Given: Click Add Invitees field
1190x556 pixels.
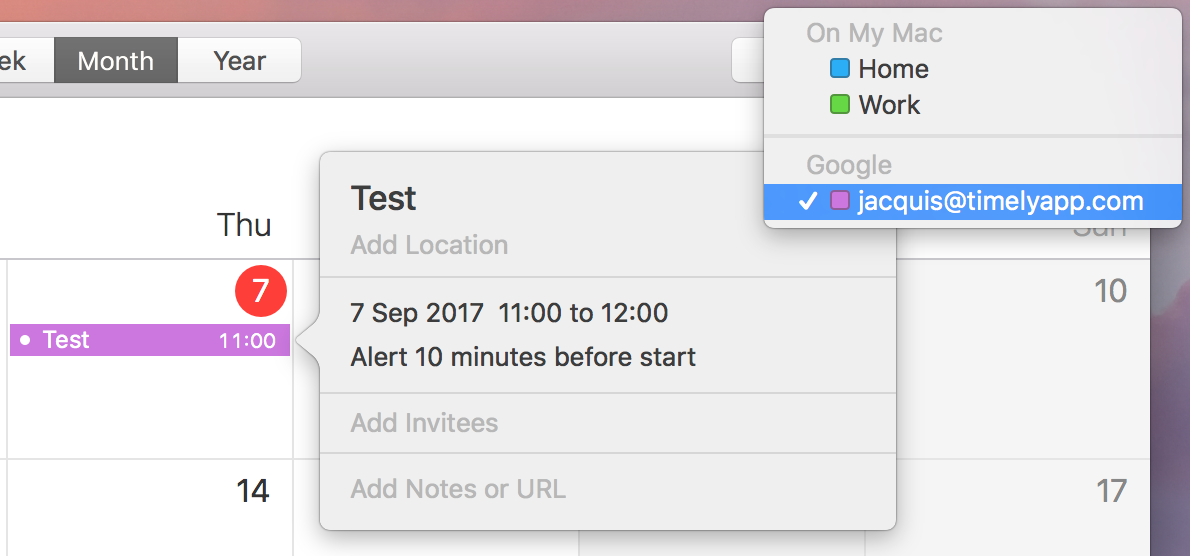Looking at the screenshot, I should pyautogui.click(x=424, y=422).
